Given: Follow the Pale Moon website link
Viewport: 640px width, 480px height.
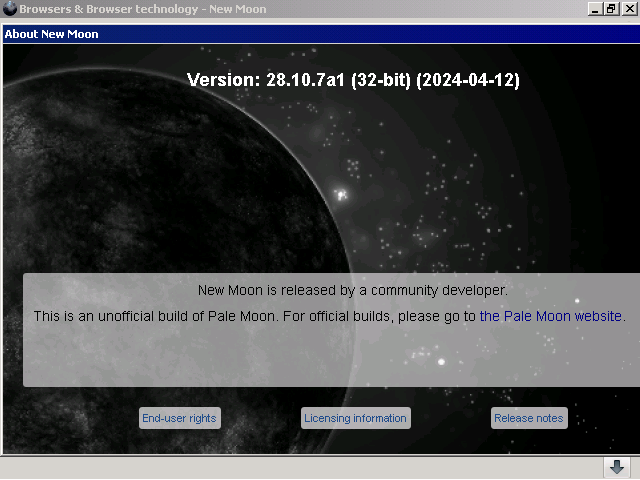Looking at the screenshot, I should click(551, 316).
